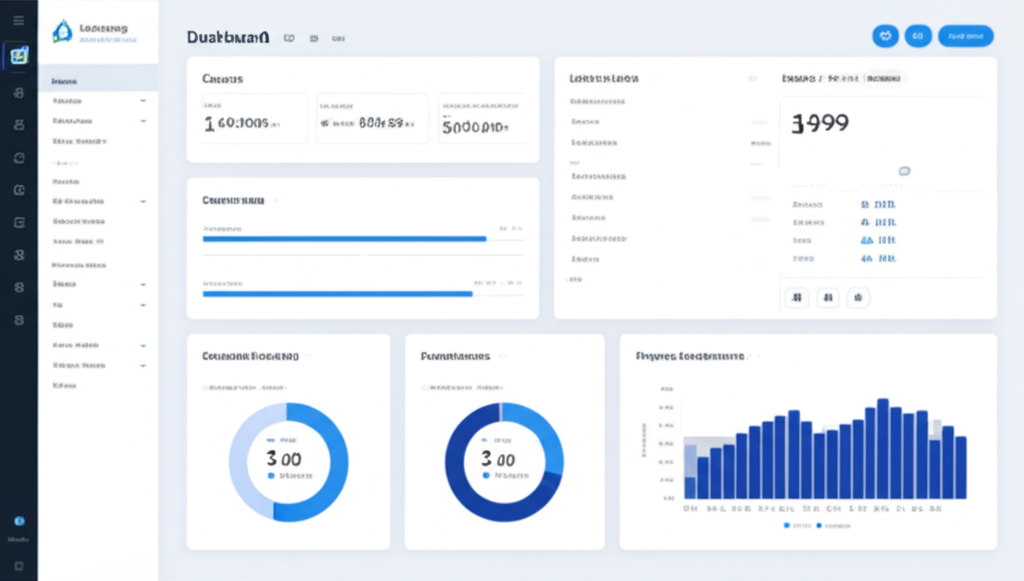
Task: Select the center value of the left donut chart
Action: coord(288,460)
